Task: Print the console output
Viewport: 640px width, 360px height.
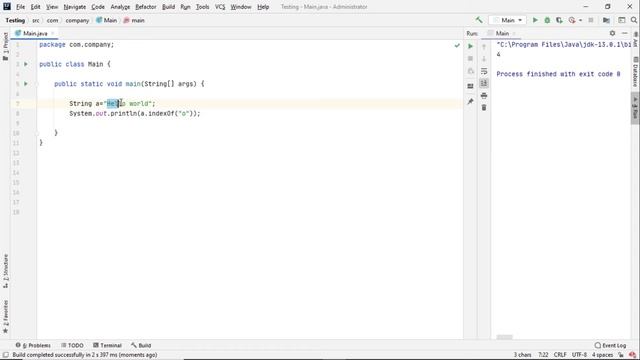Action: 484,96
